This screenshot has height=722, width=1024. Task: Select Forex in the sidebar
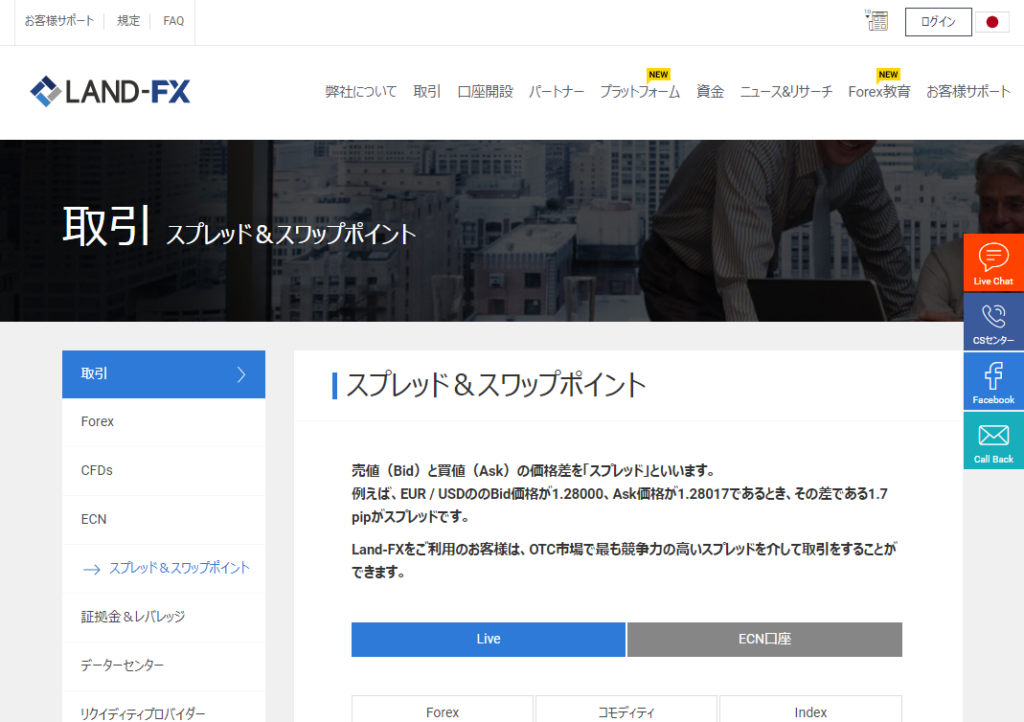(x=163, y=422)
